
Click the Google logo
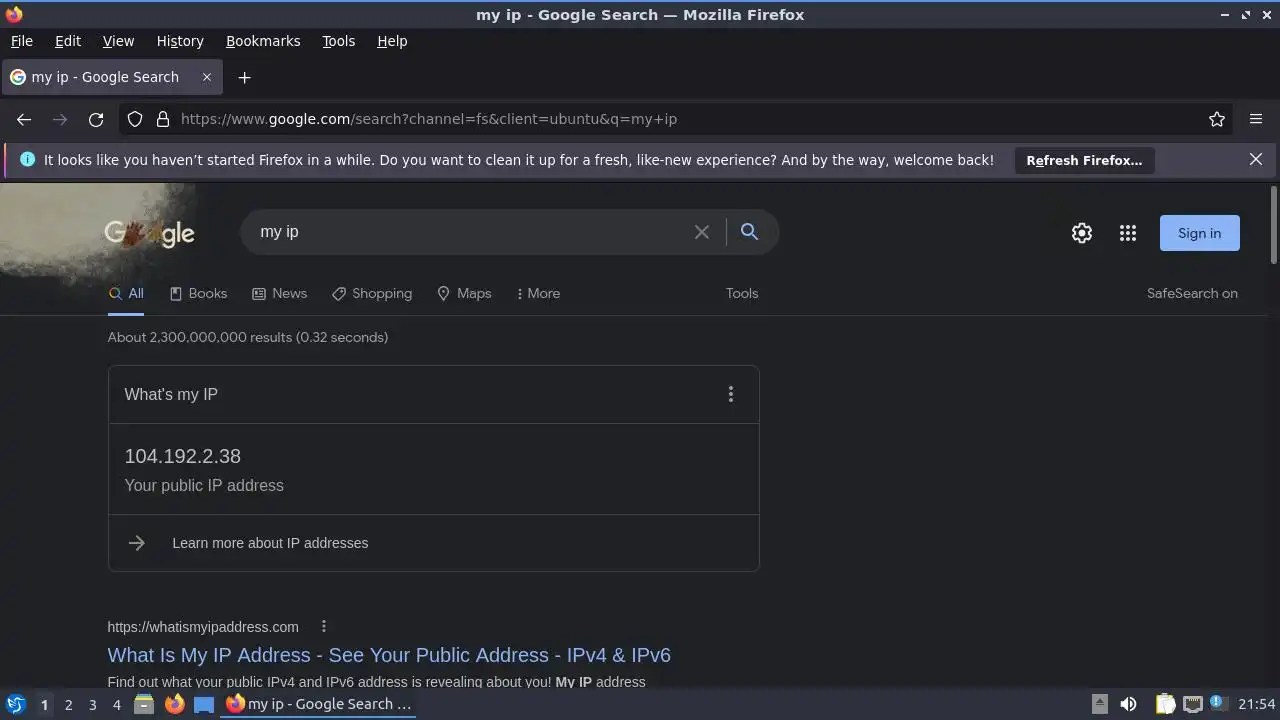(149, 233)
